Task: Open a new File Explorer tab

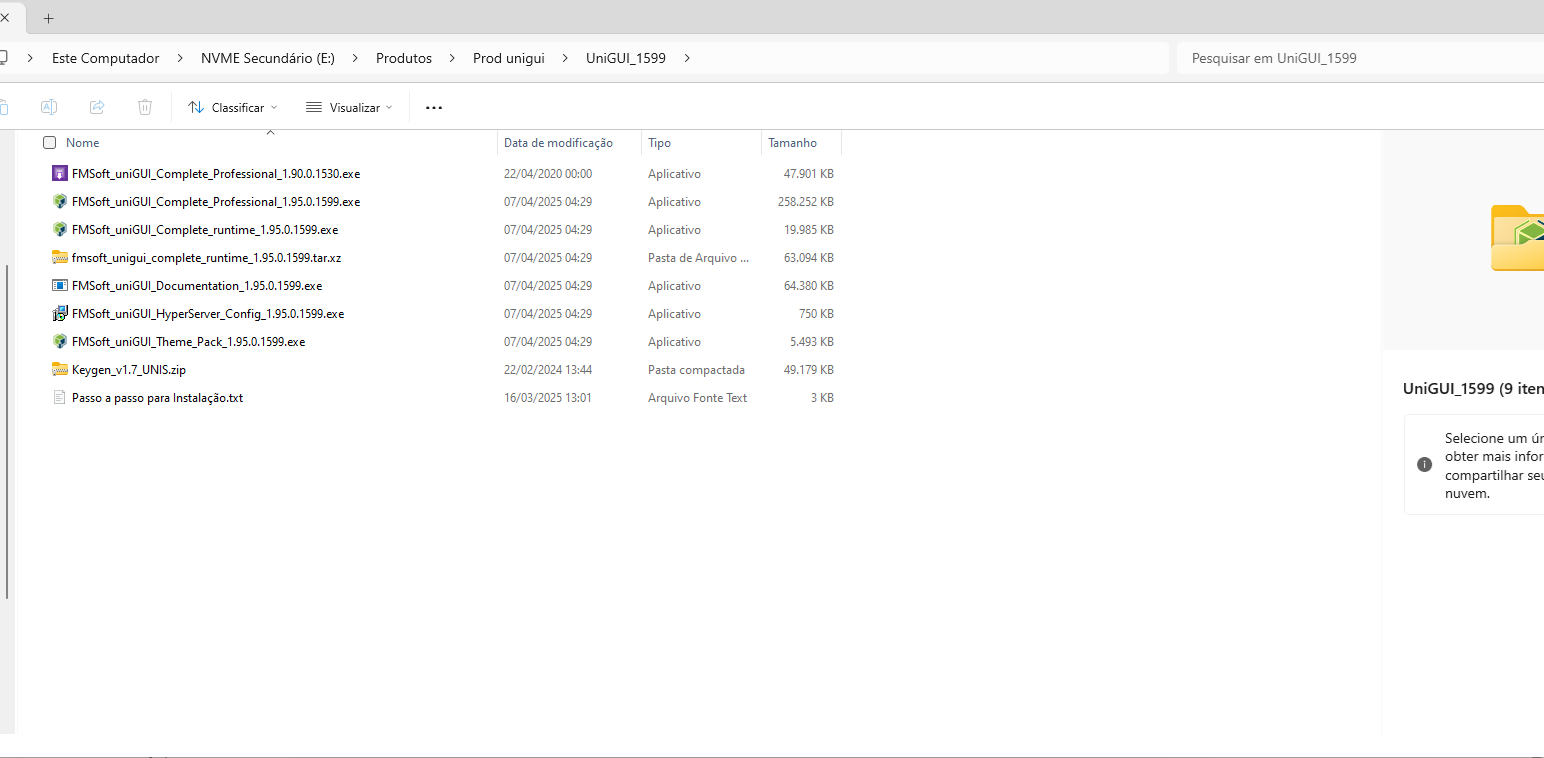Action: coord(48,18)
